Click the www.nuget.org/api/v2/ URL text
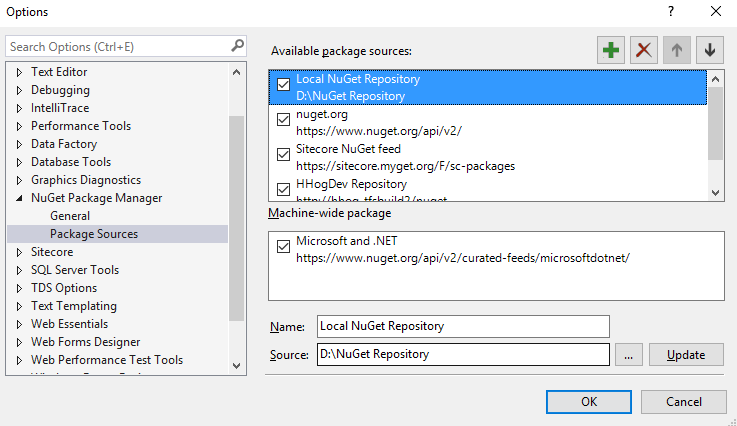The height and width of the screenshot is (426, 737). click(379, 131)
